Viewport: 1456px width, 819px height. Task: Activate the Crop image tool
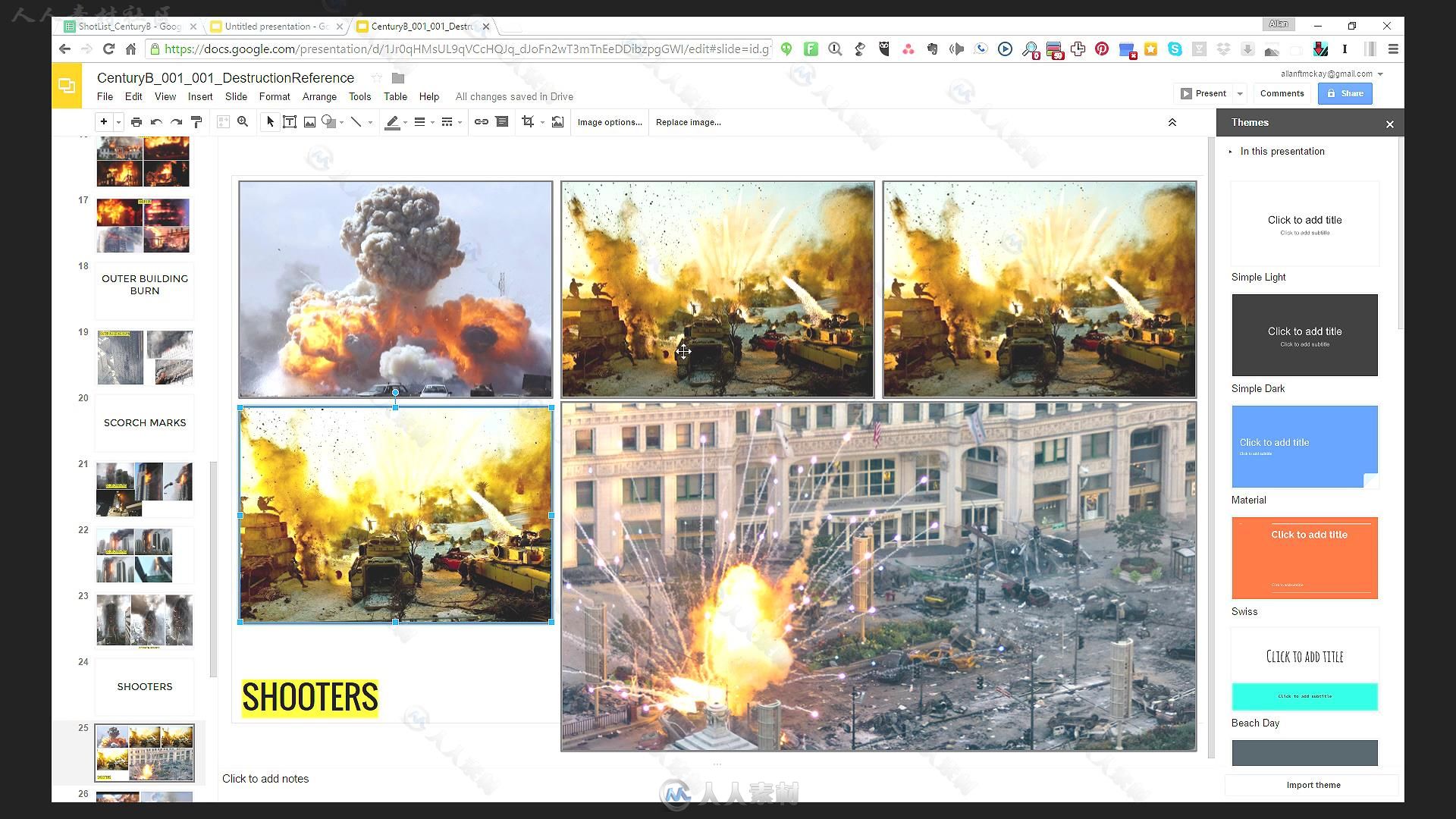click(528, 122)
